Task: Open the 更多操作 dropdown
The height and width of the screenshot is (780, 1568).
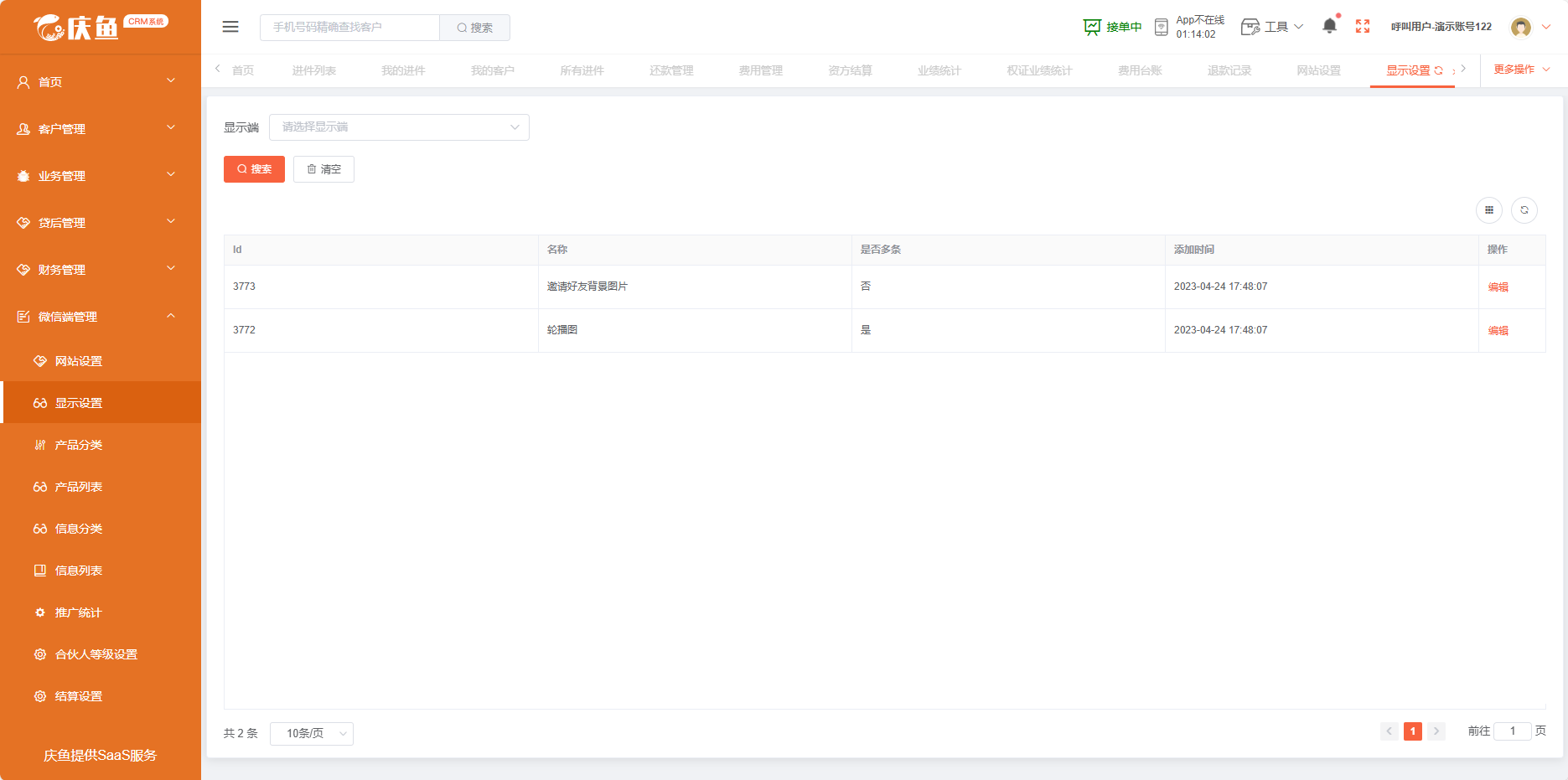Action: 1522,70
